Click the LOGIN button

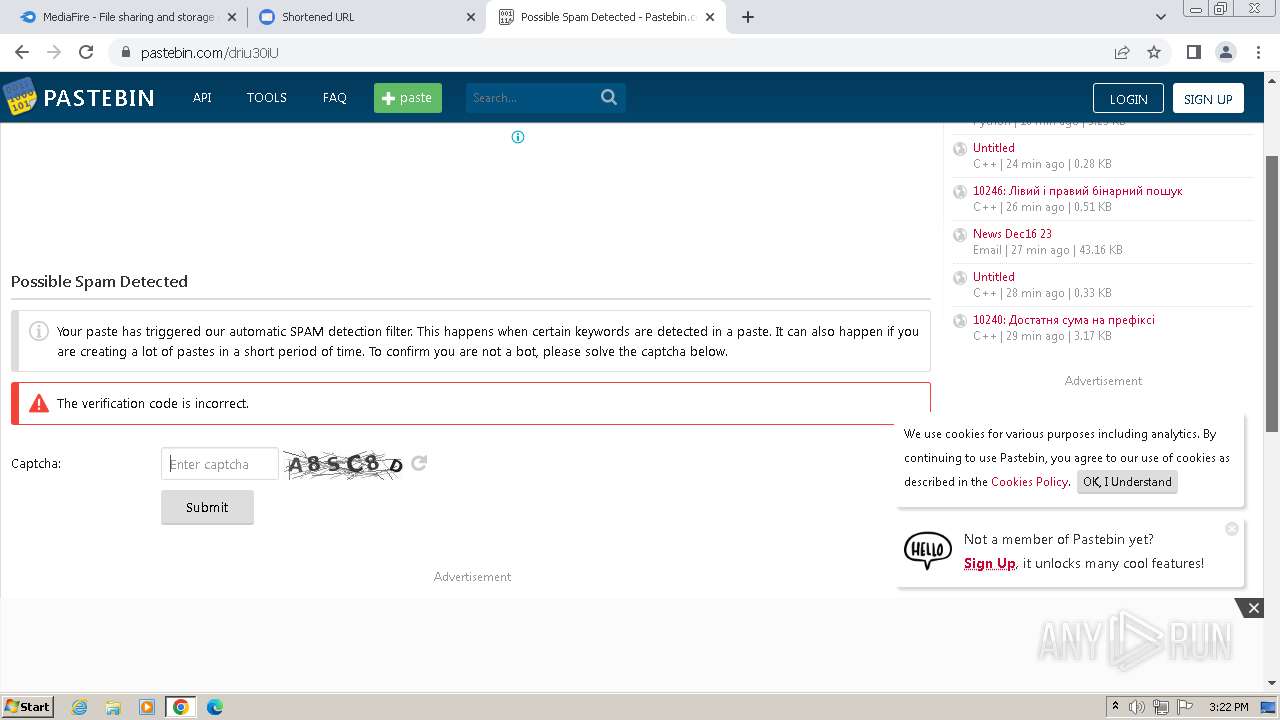pos(1128,98)
